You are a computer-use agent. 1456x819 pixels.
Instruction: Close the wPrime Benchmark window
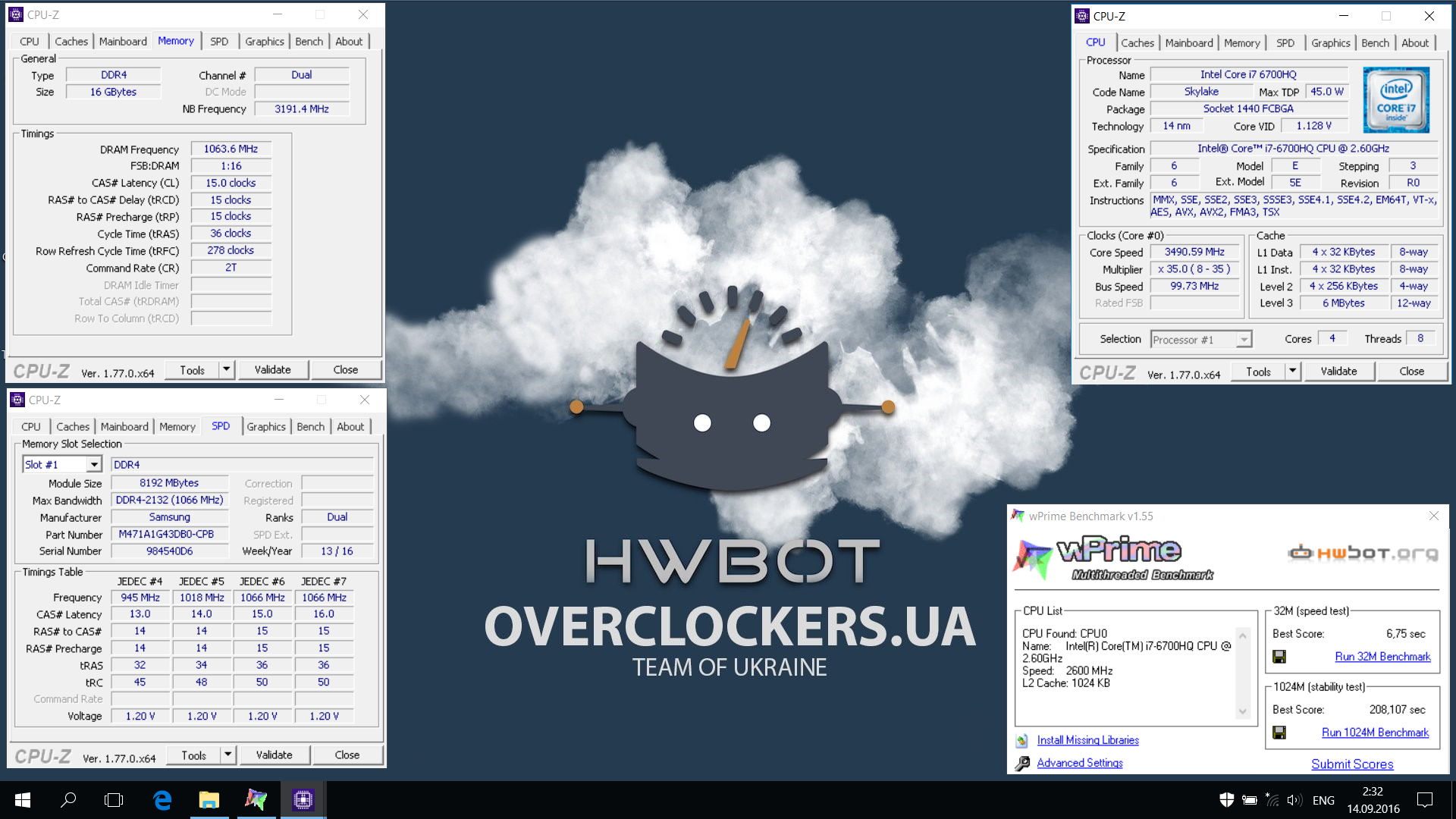click(x=1433, y=516)
